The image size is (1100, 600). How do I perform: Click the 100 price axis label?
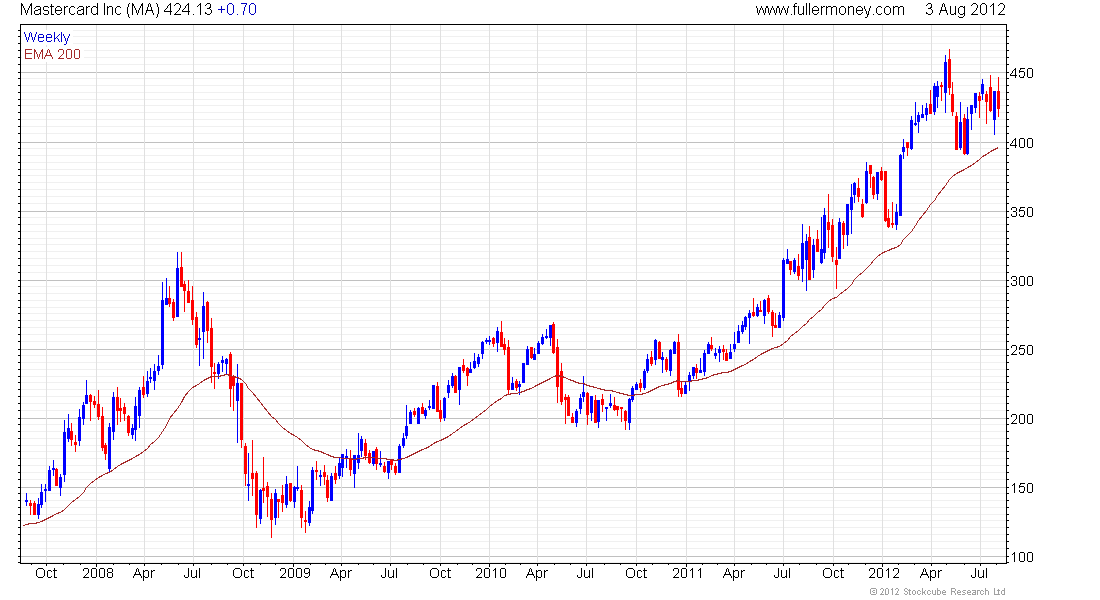click(x=1021, y=557)
